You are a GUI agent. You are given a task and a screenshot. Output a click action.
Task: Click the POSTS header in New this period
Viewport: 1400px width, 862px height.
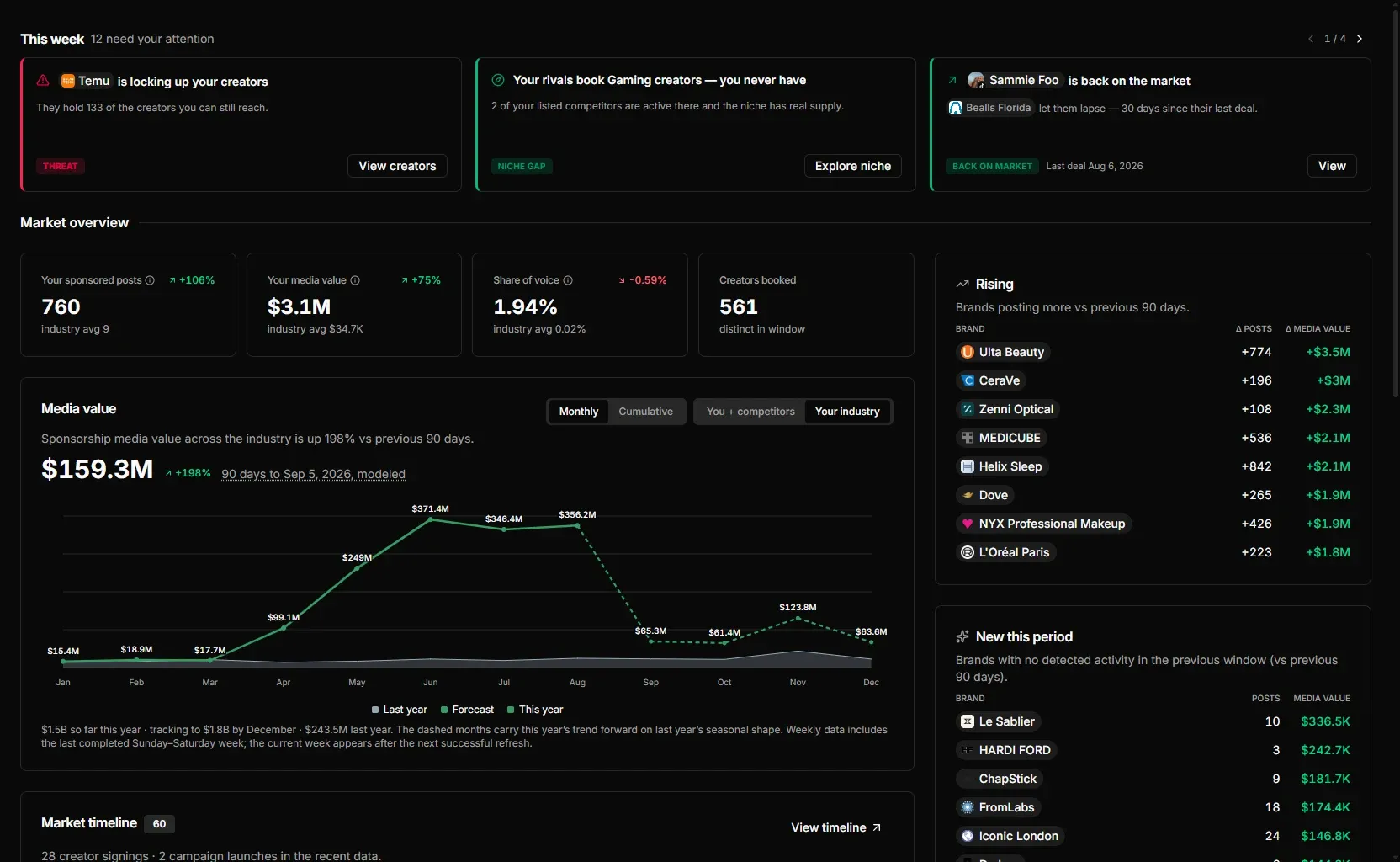pos(1265,699)
